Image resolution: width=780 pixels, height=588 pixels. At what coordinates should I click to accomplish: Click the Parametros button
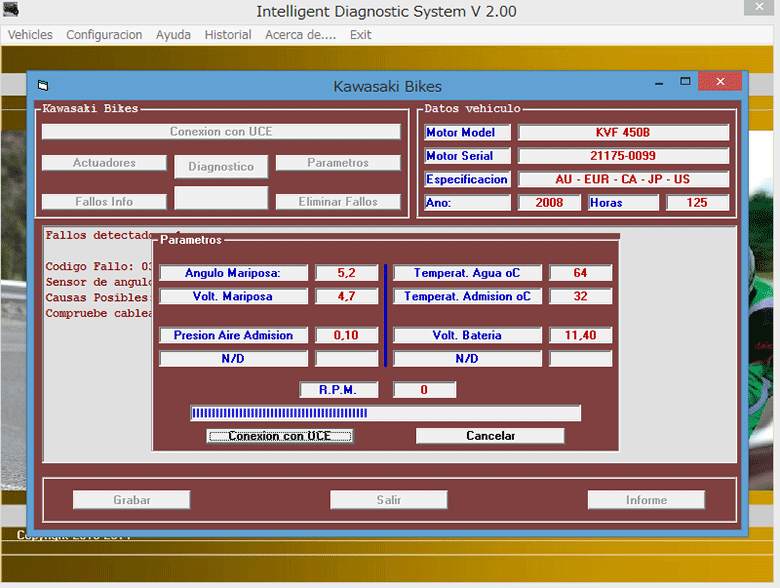pos(338,163)
